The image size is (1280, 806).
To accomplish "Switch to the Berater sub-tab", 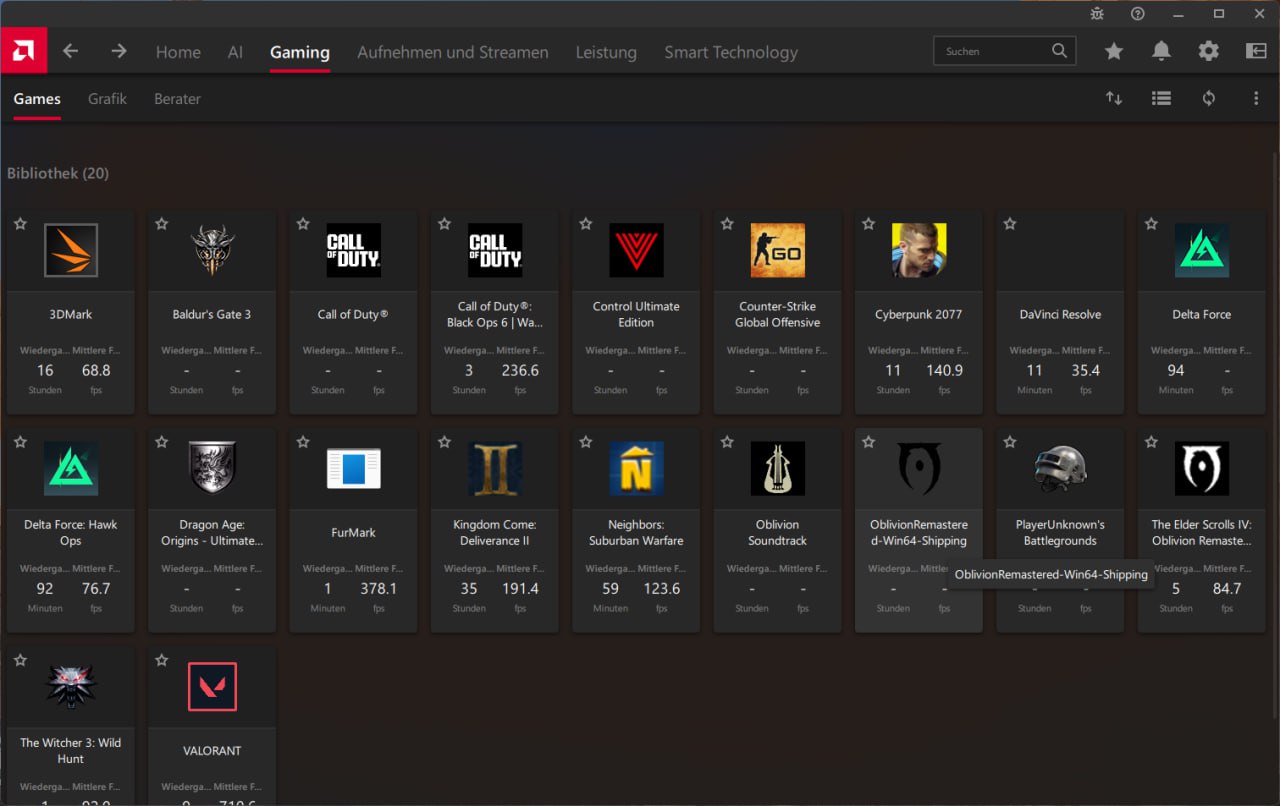I will (x=177, y=99).
